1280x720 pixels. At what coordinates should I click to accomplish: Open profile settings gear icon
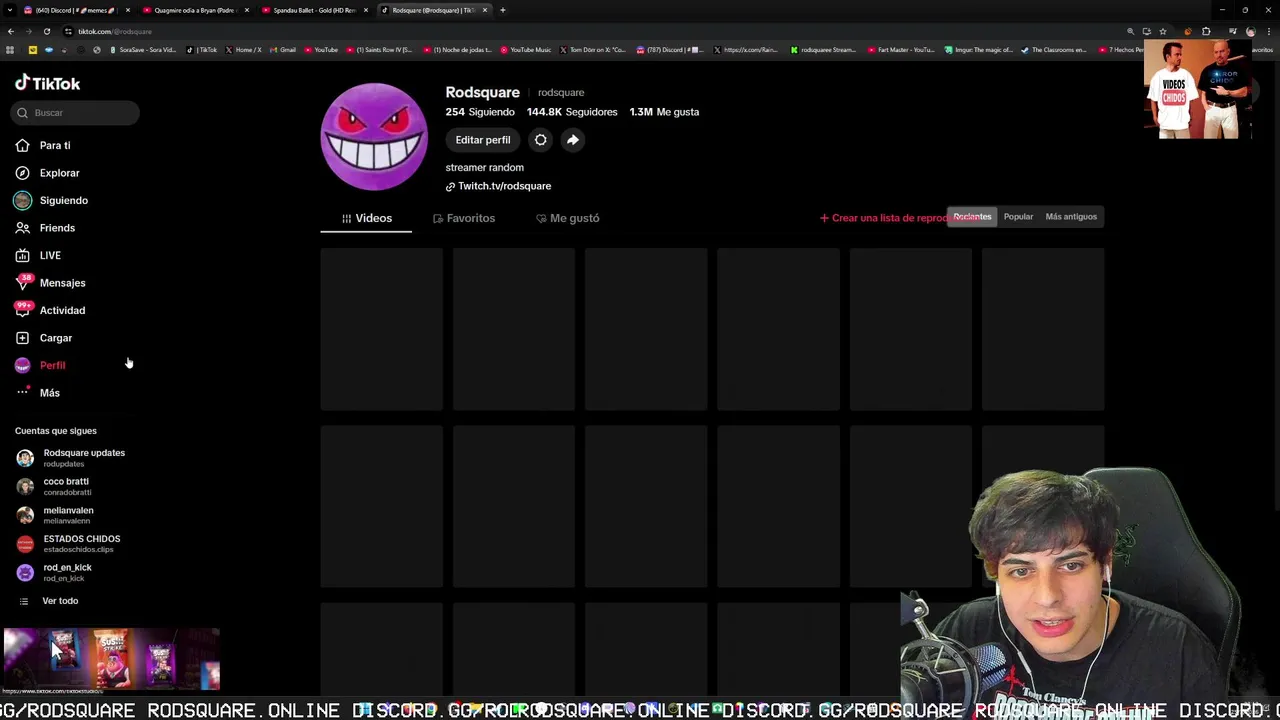pos(540,140)
